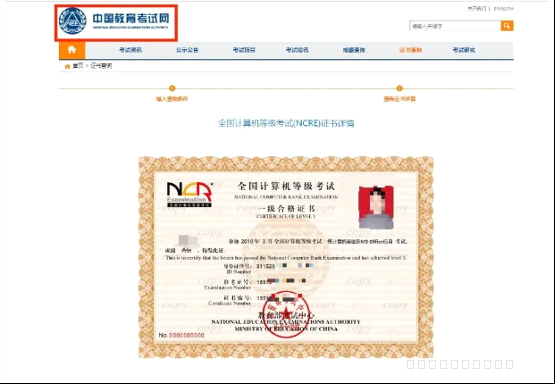
Task: Open the 成绩查询 navigation menu item
Action: pos(354,50)
